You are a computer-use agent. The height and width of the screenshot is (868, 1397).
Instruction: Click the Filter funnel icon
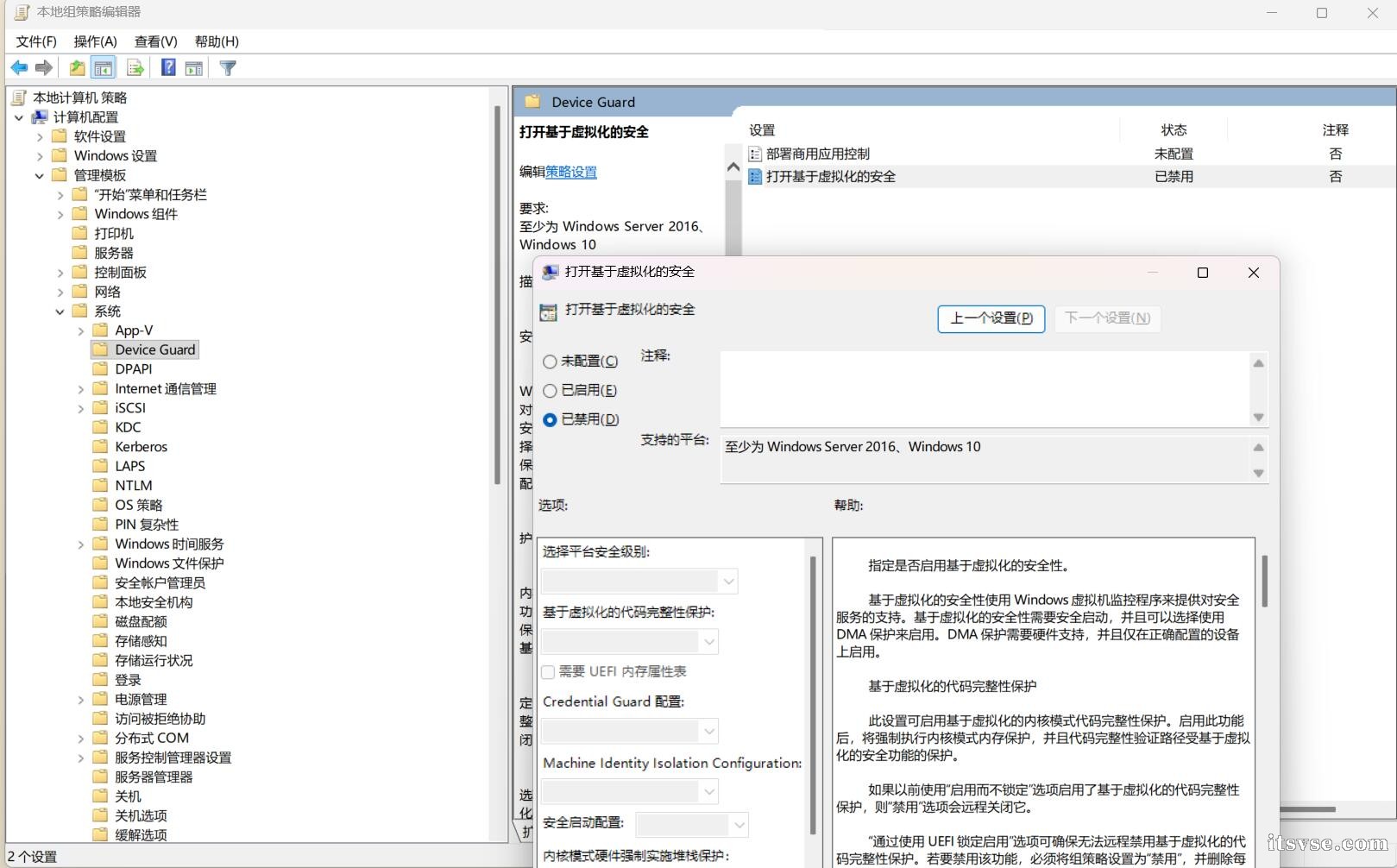coord(228,68)
